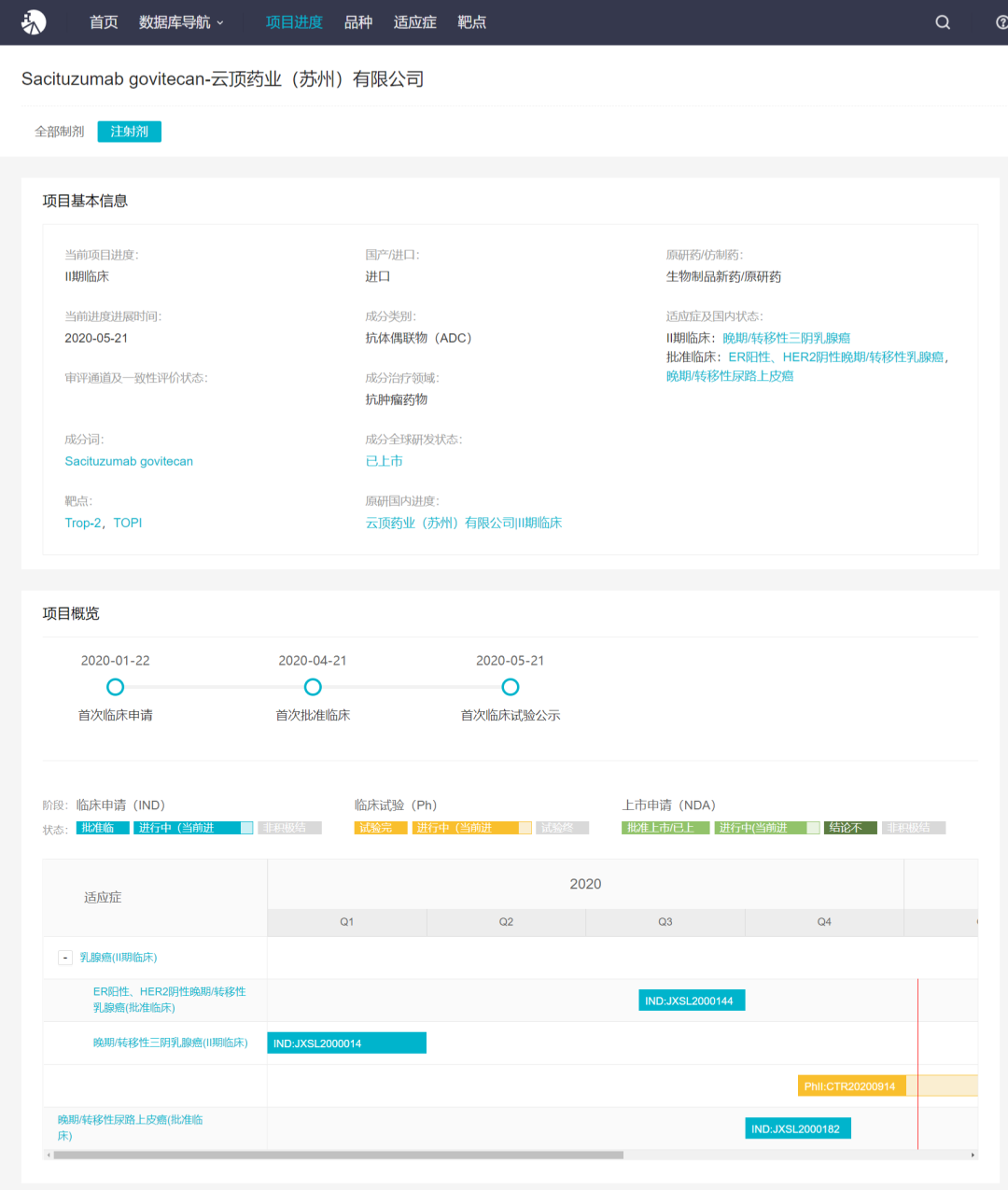Open 晚期/转移性尿路上皮癌 link in basic info
Screen dimensions: 1008x1190
coord(730,376)
